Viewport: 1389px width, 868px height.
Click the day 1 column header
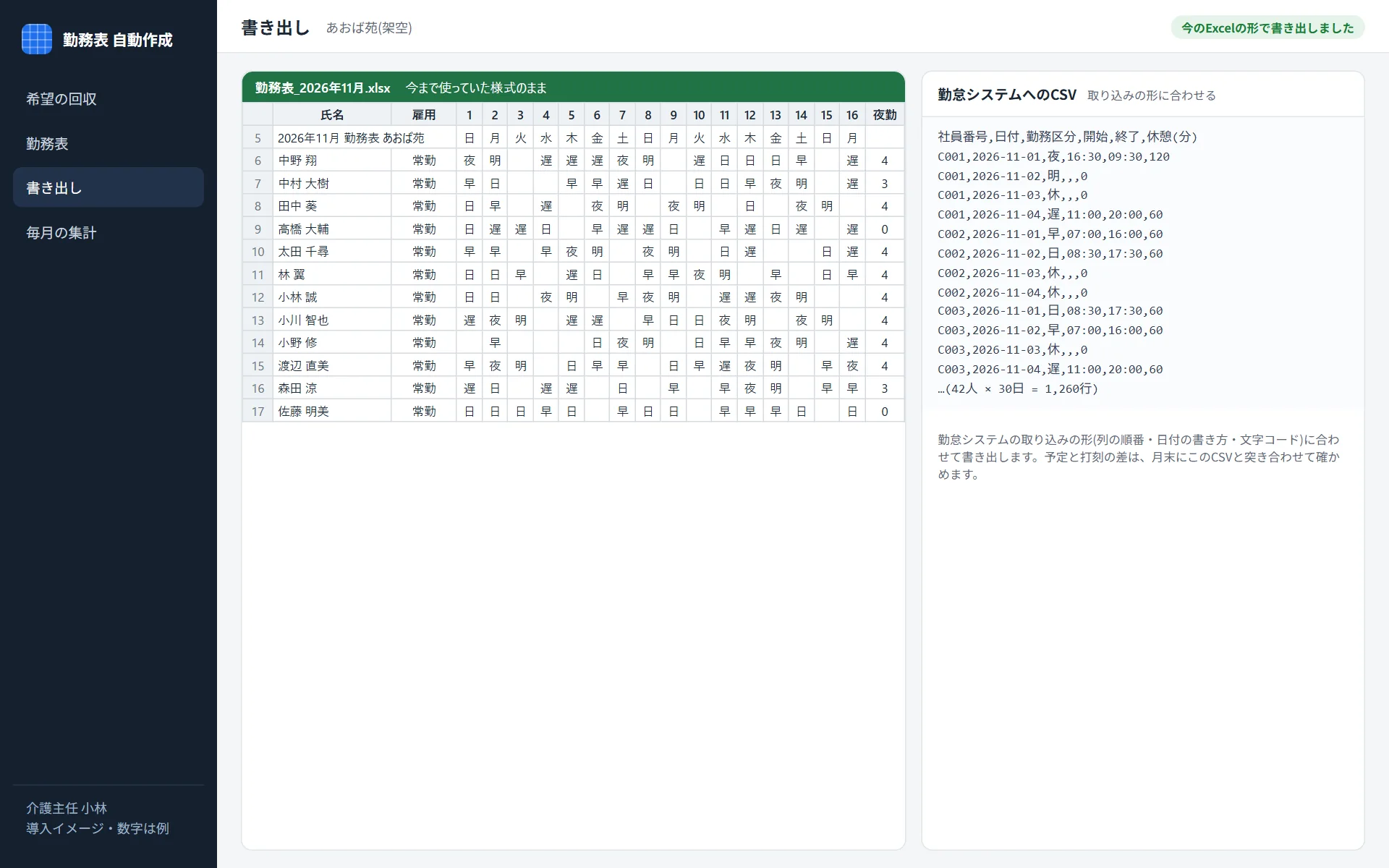[469, 114]
